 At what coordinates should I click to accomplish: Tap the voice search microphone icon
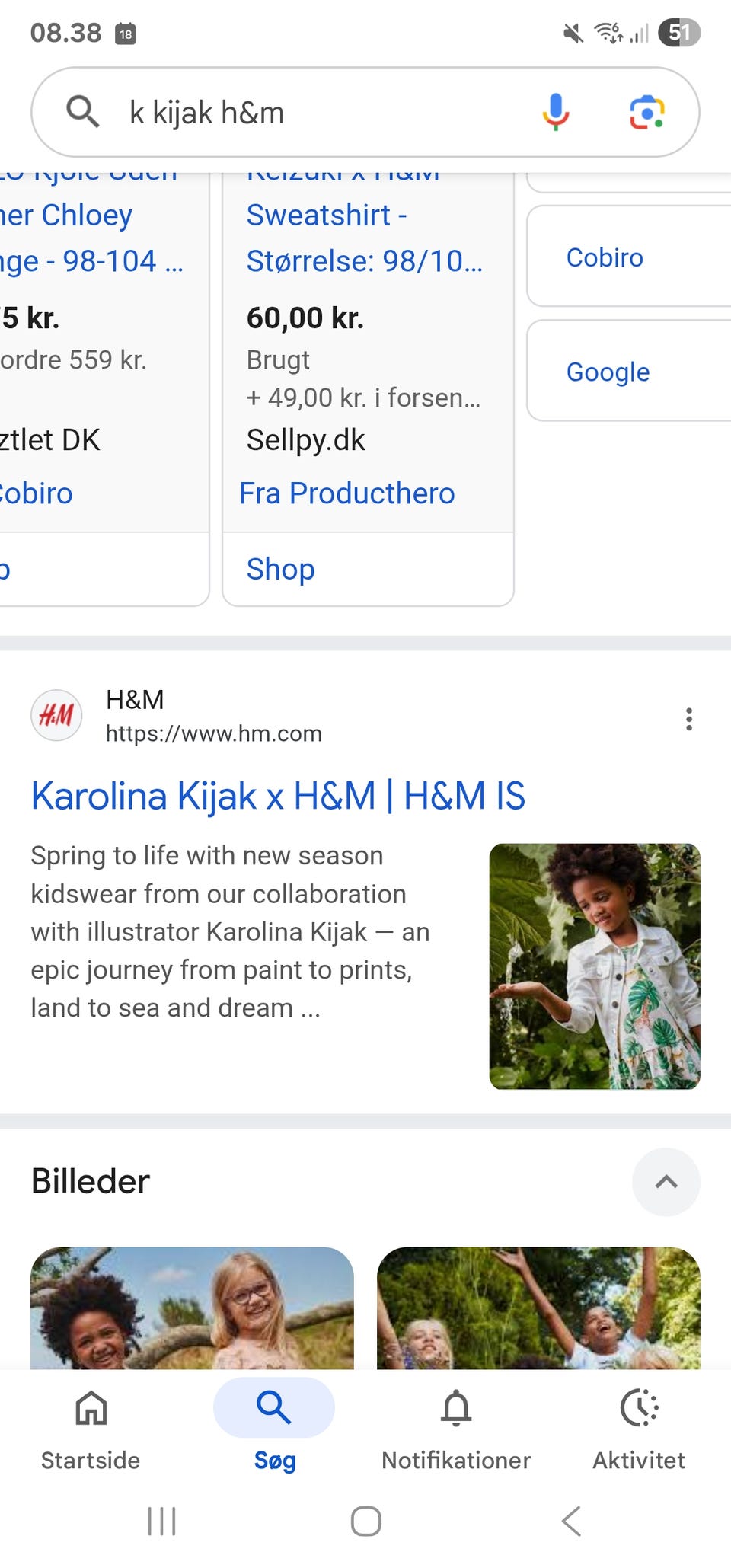[555, 112]
